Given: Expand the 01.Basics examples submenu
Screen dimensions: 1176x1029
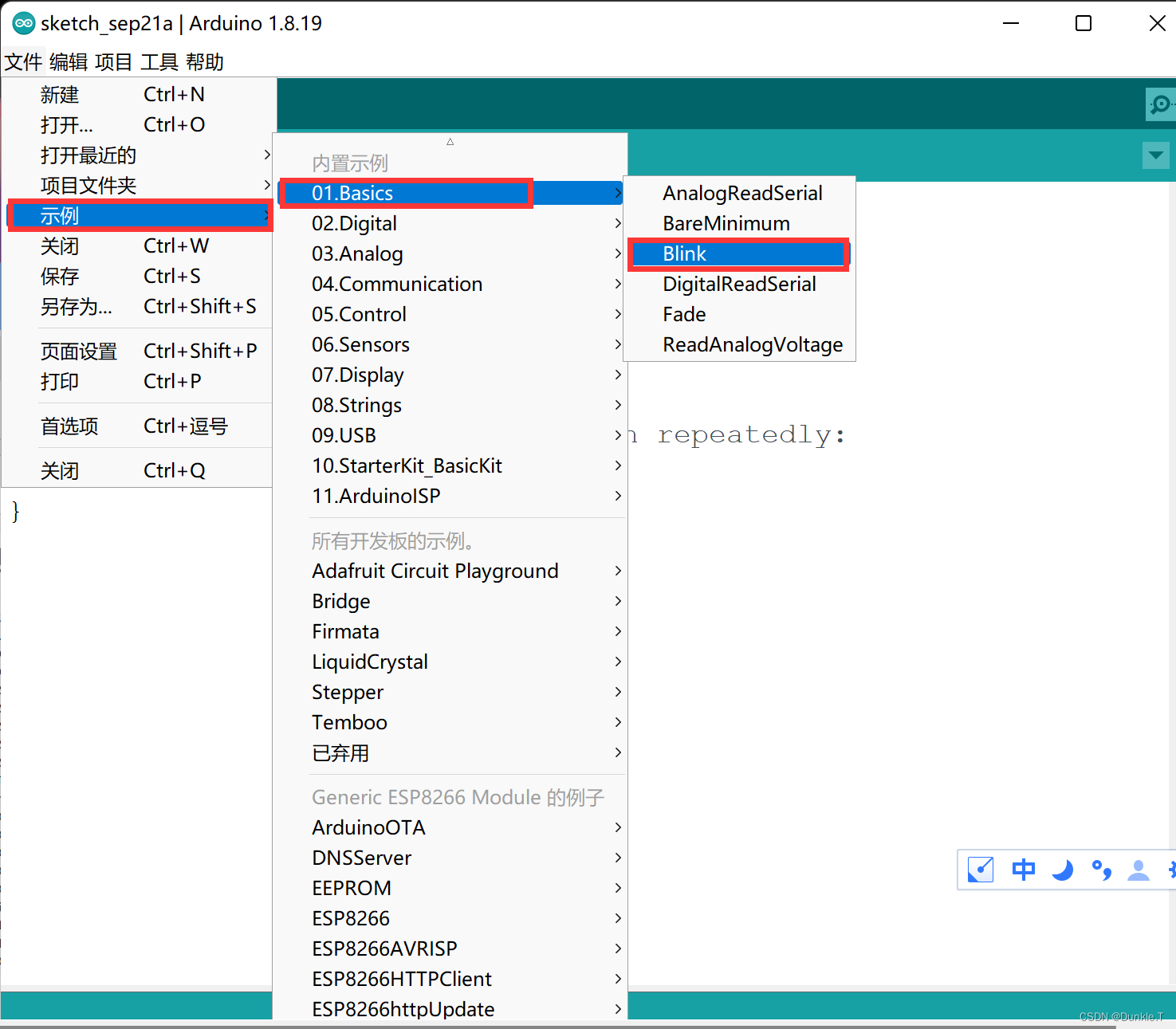Looking at the screenshot, I should point(450,193).
